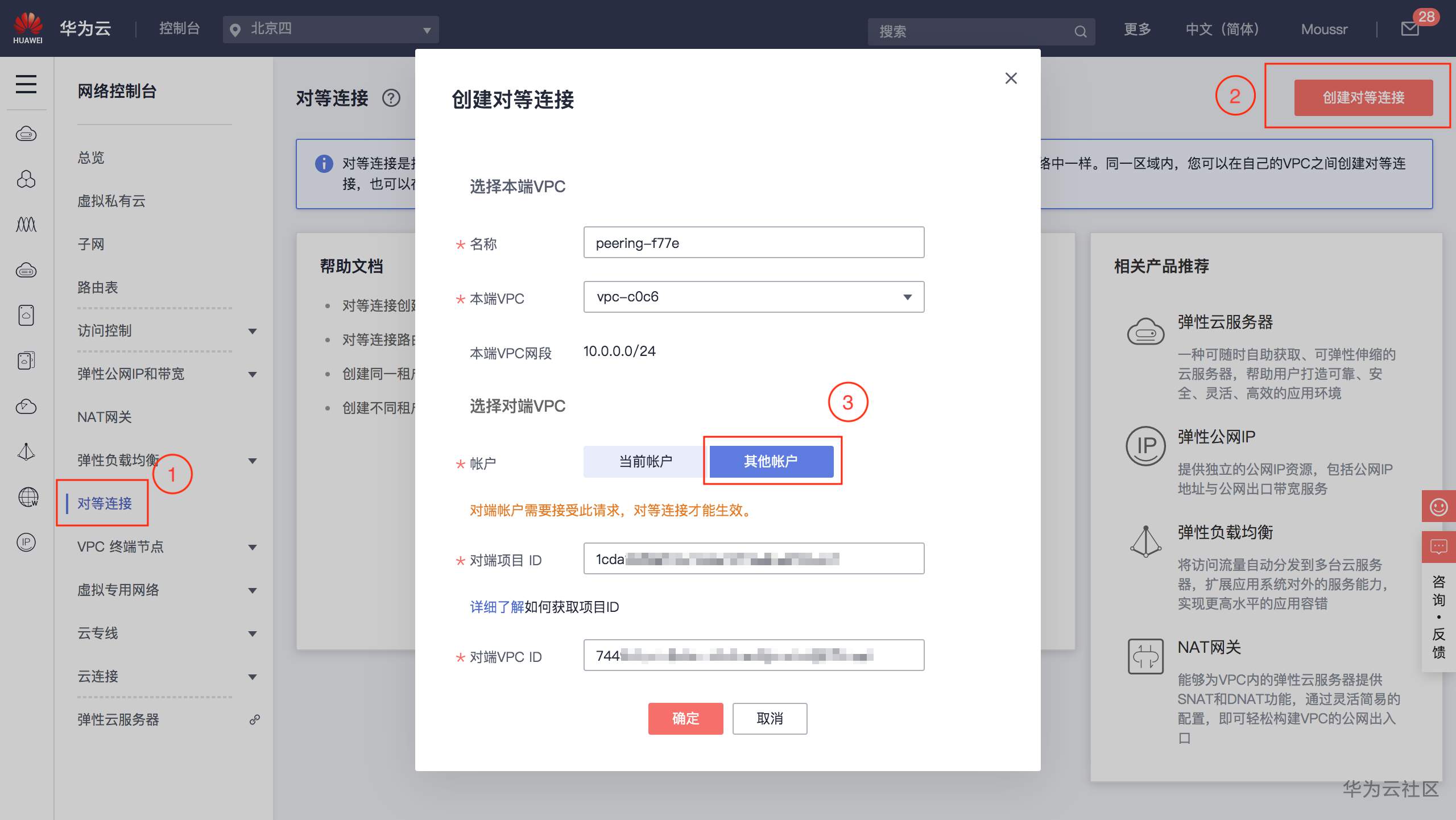This screenshot has width=1456, height=820.
Task: Click the circular IP icon in sidebar
Action: (x=26, y=542)
